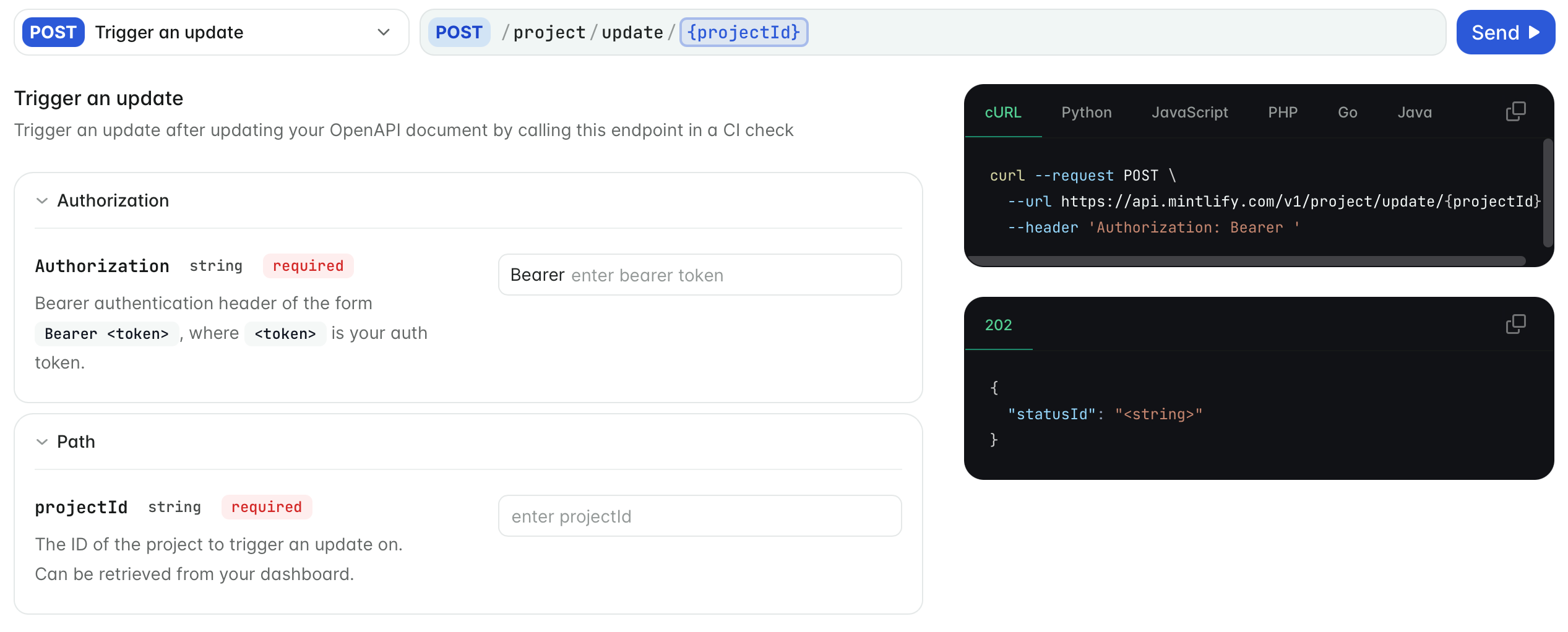The height and width of the screenshot is (632, 1568).
Task: Select the Go code tab
Action: tap(1347, 112)
